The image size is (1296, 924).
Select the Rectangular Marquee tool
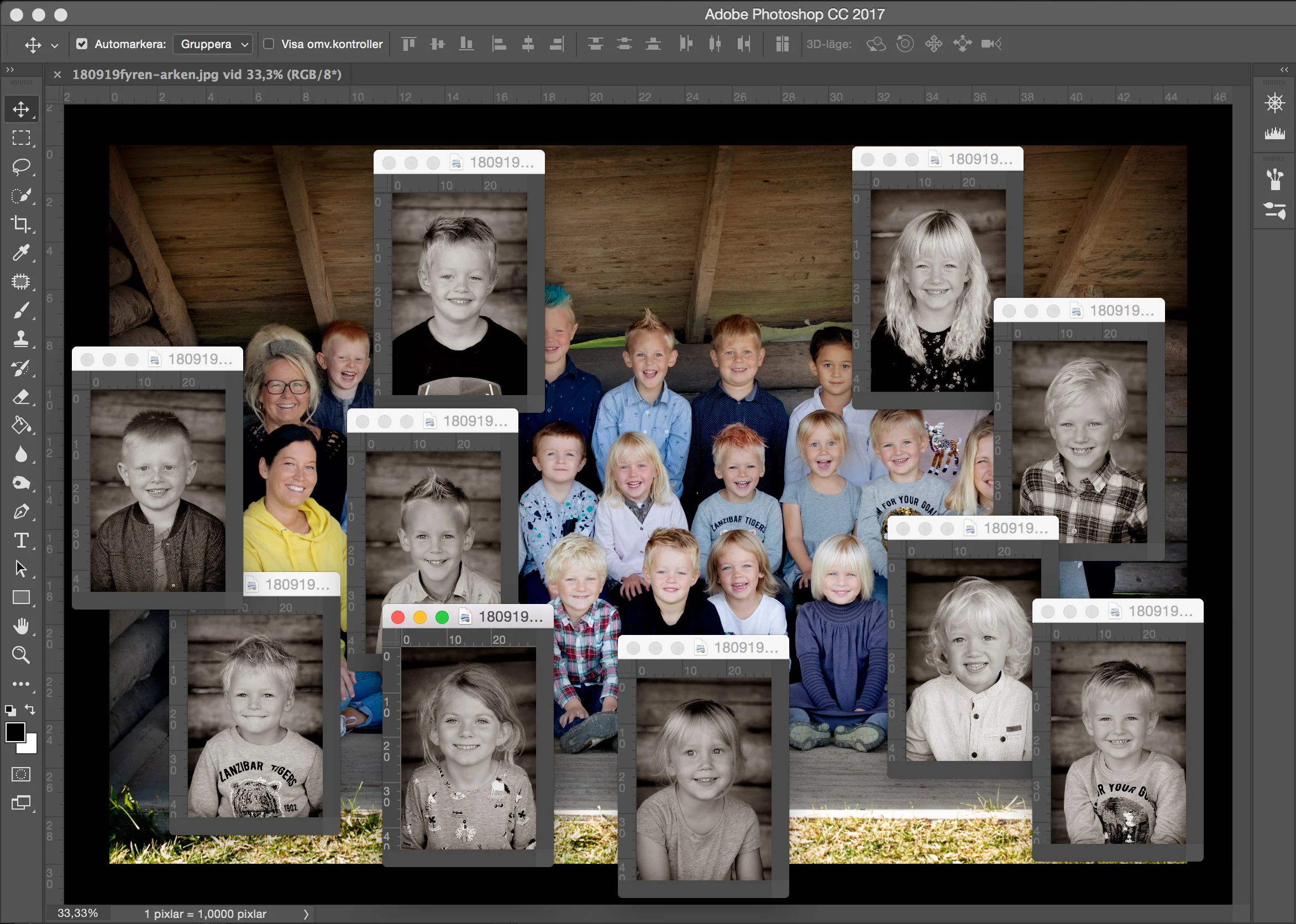click(21, 138)
